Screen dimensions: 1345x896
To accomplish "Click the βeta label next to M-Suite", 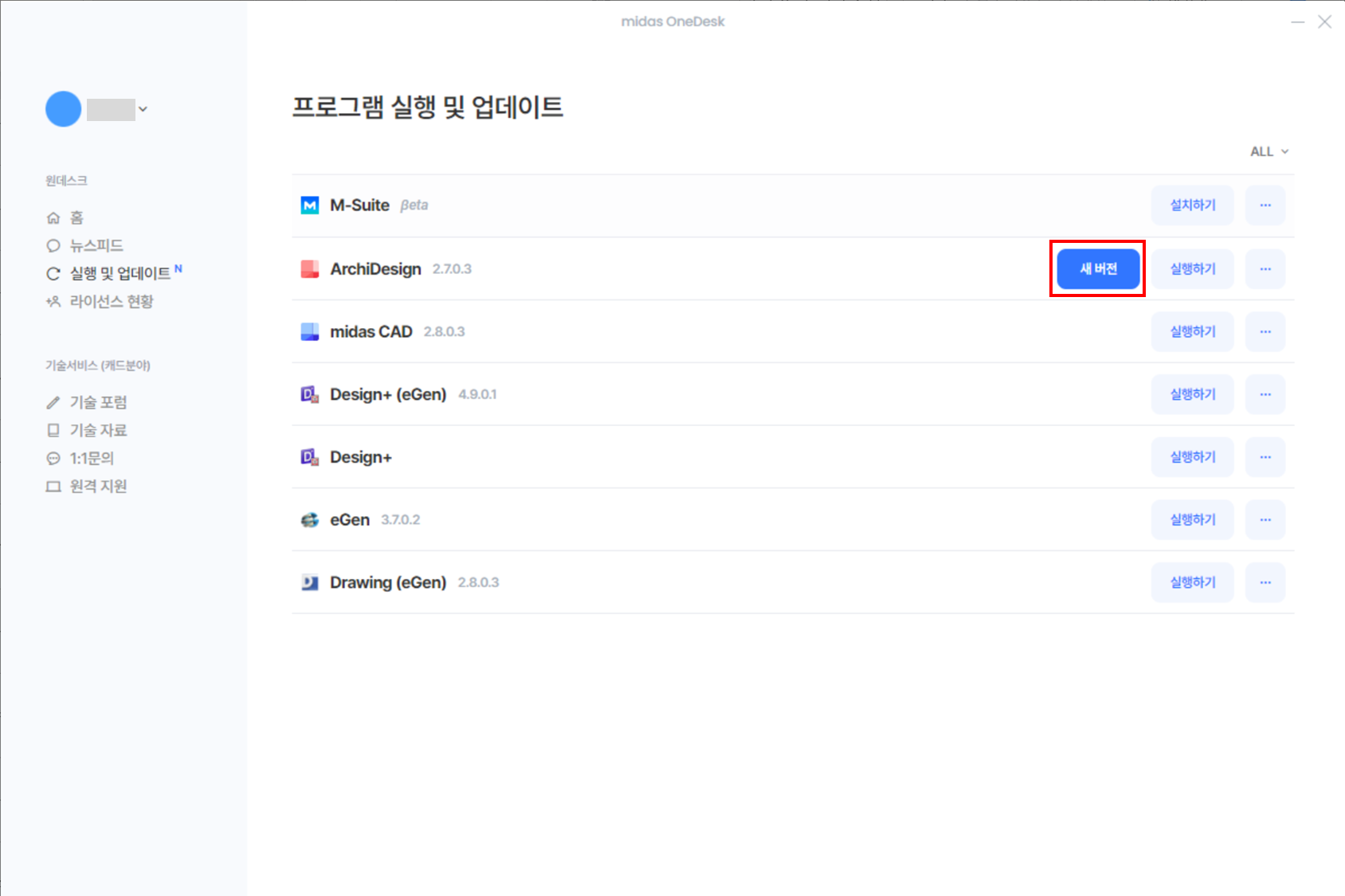I will pyautogui.click(x=414, y=205).
